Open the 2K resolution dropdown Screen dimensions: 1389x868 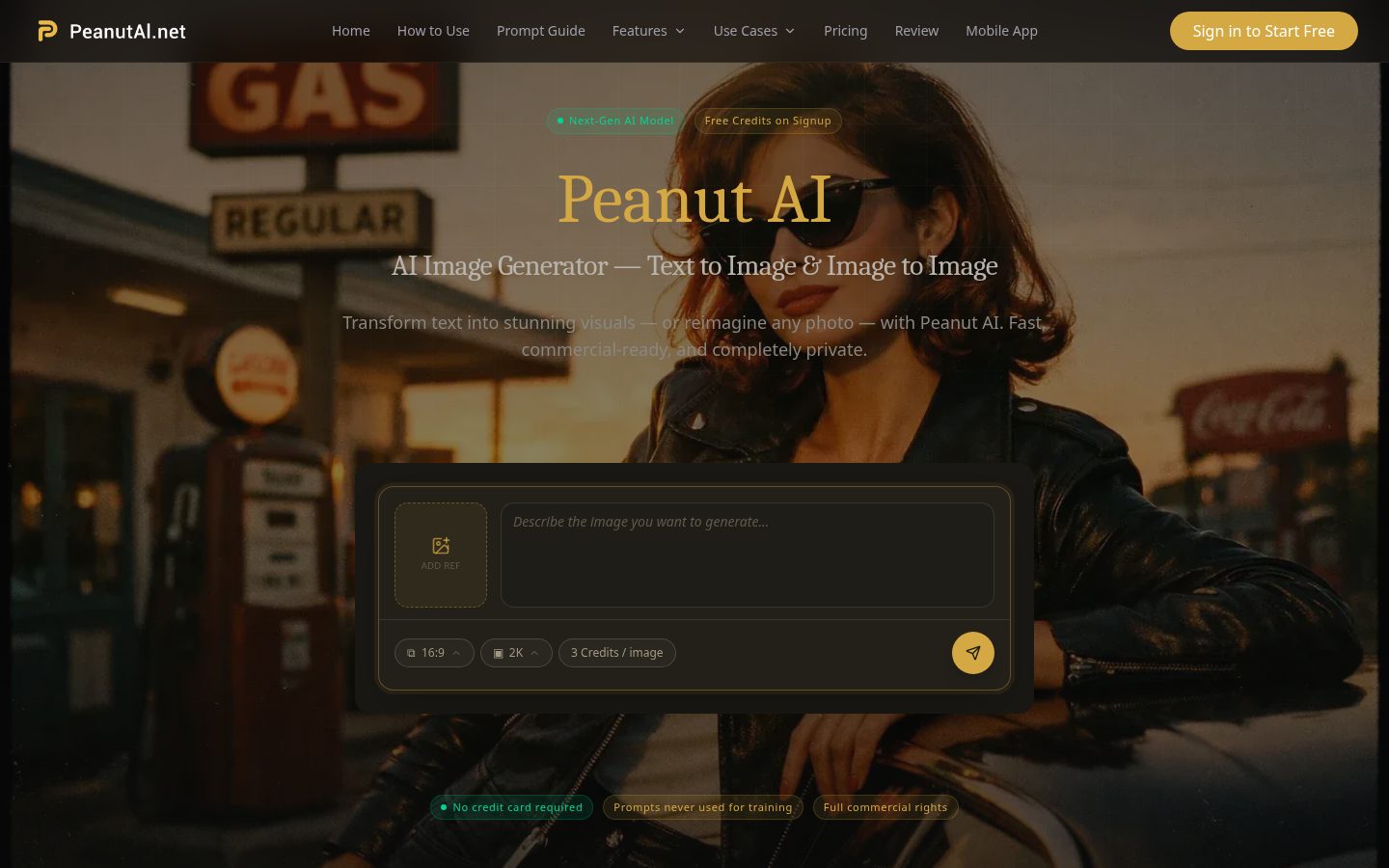pos(516,653)
